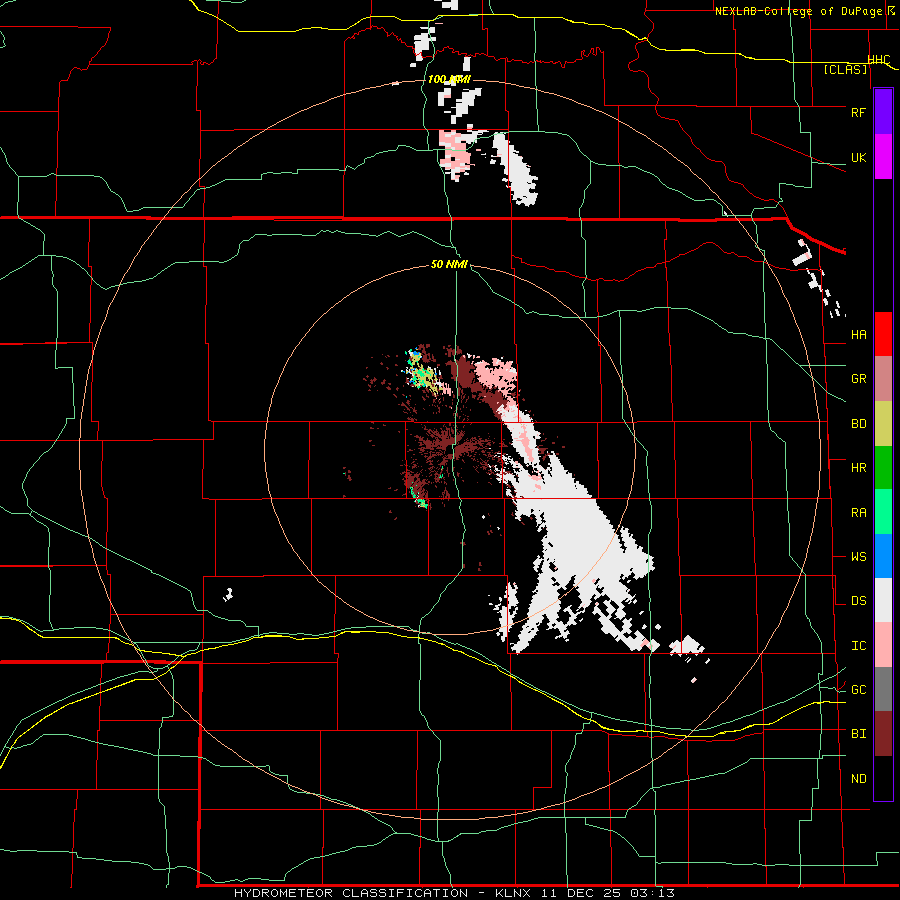Click the BD legend label
Image resolution: width=900 pixels, height=900 pixels.
pos(858,424)
